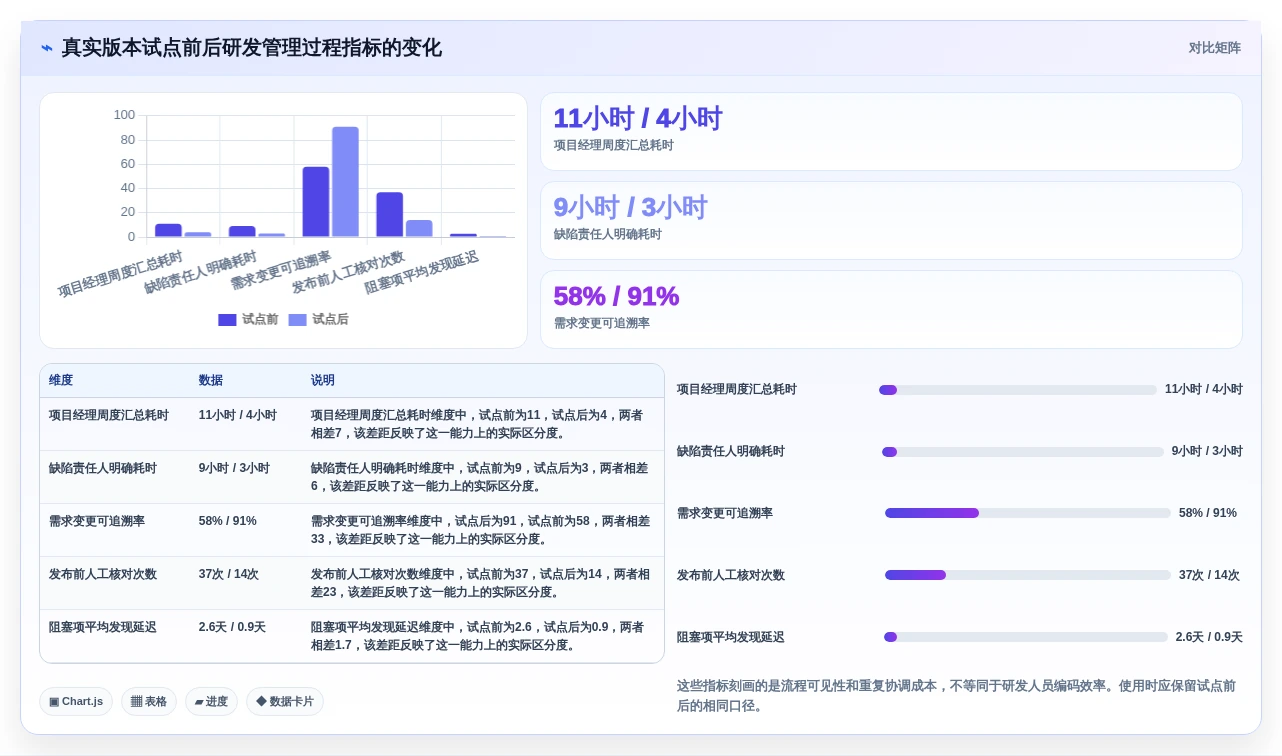1282x756 pixels.
Task: Click table row label 阻塞项平均发现延迟
Action: pyautogui.click(x=103, y=628)
